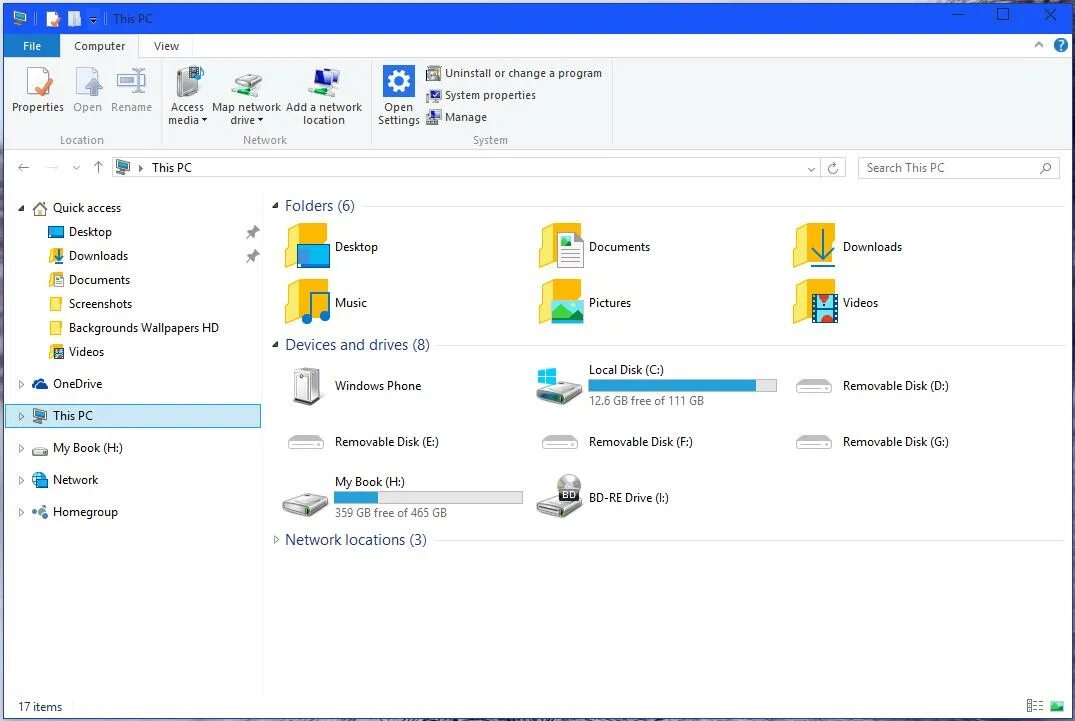
Task: Click the Local Disk (C:) usage bar
Action: 682,385
